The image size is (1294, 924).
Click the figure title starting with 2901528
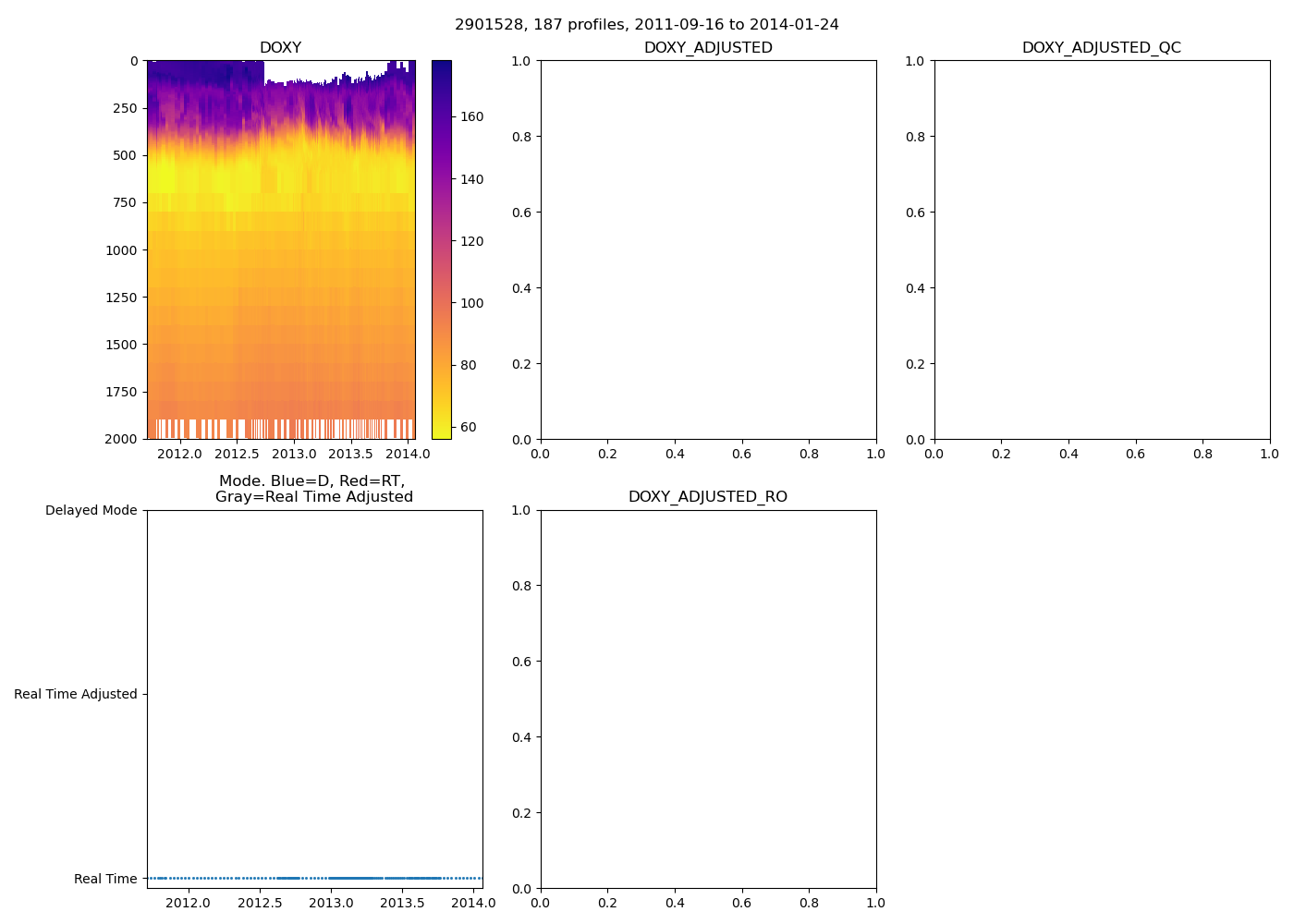(x=646, y=25)
